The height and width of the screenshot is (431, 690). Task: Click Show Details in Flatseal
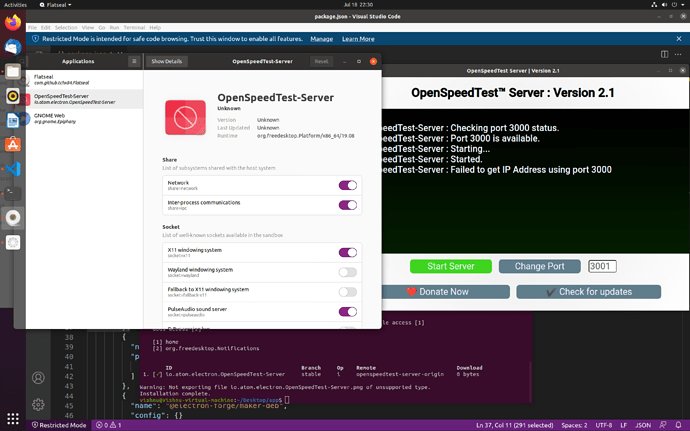(x=167, y=61)
